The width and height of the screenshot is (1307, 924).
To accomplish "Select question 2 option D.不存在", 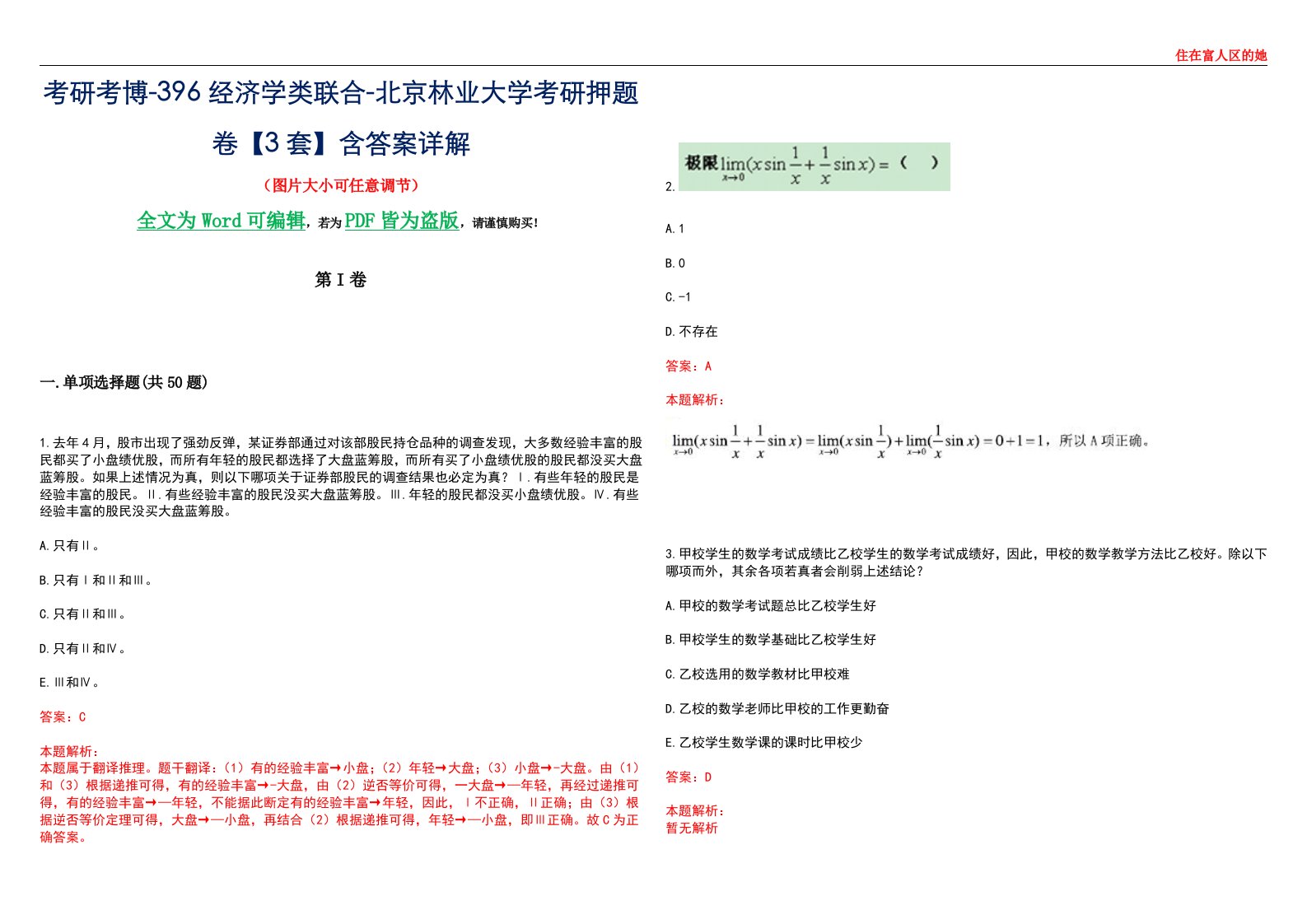I will click(x=692, y=332).
